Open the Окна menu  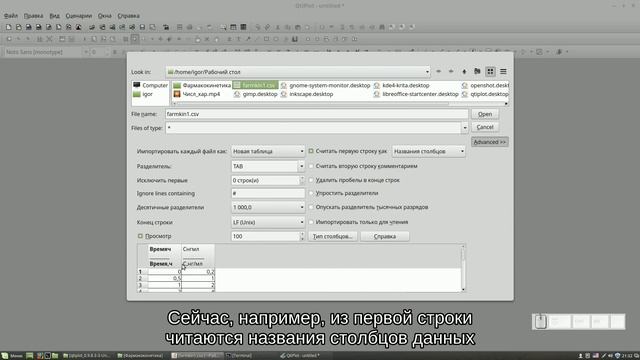pos(104,16)
